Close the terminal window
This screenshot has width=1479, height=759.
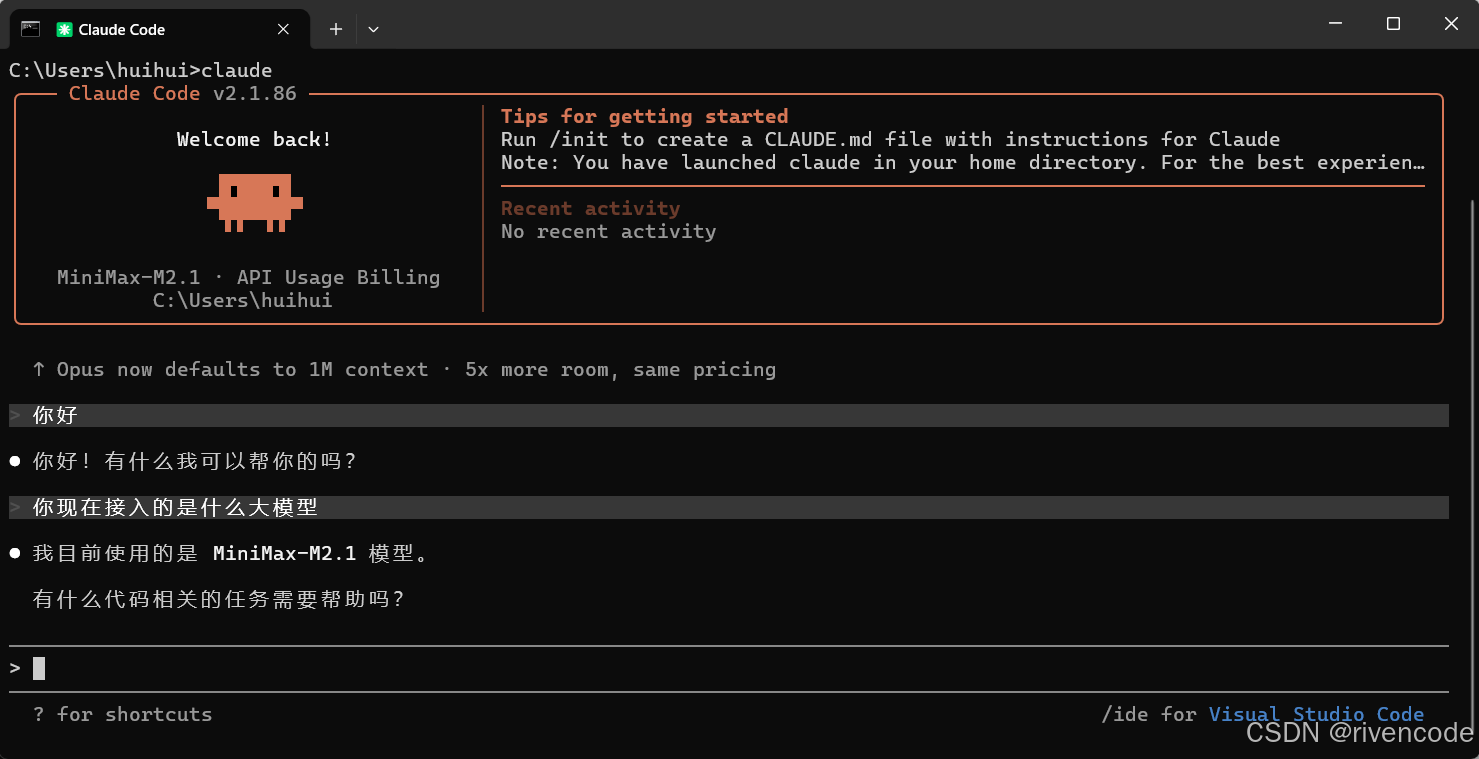pyautogui.click(x=1451, y=23)
